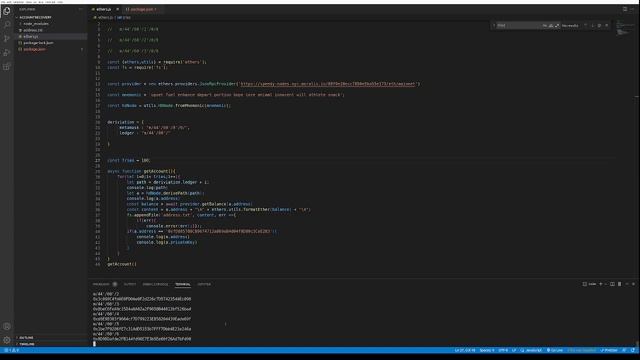Change end of line sequence LF
The image size is (640, 360).
(x=514, y=350)
